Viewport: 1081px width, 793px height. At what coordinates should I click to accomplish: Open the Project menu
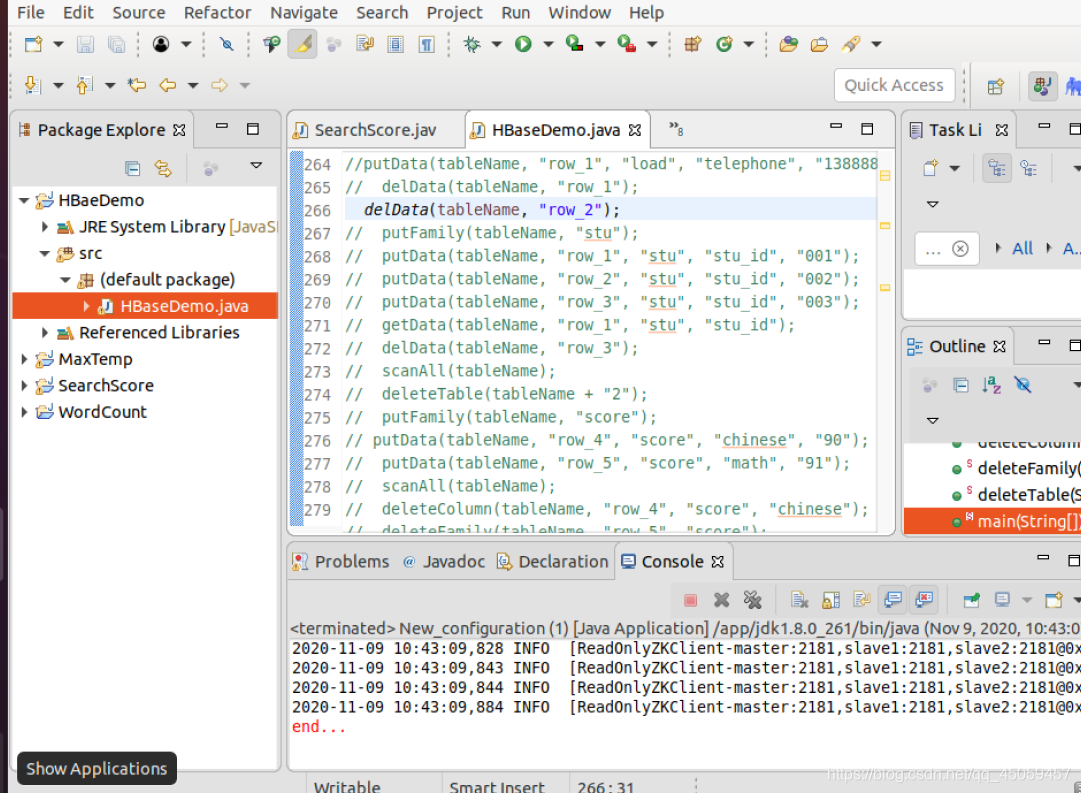[x=454, y=12]
